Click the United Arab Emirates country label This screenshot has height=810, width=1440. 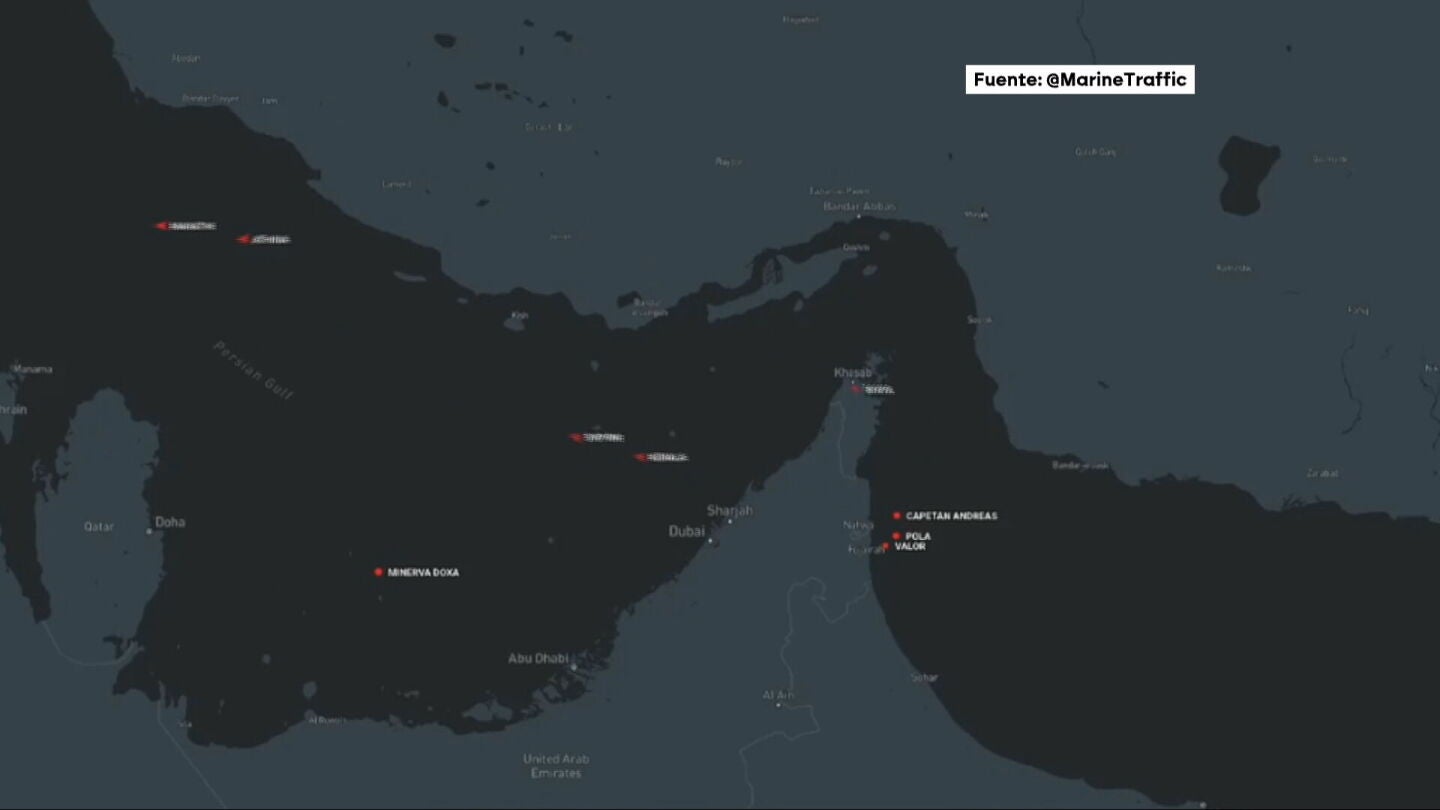[x=555, y=766]
